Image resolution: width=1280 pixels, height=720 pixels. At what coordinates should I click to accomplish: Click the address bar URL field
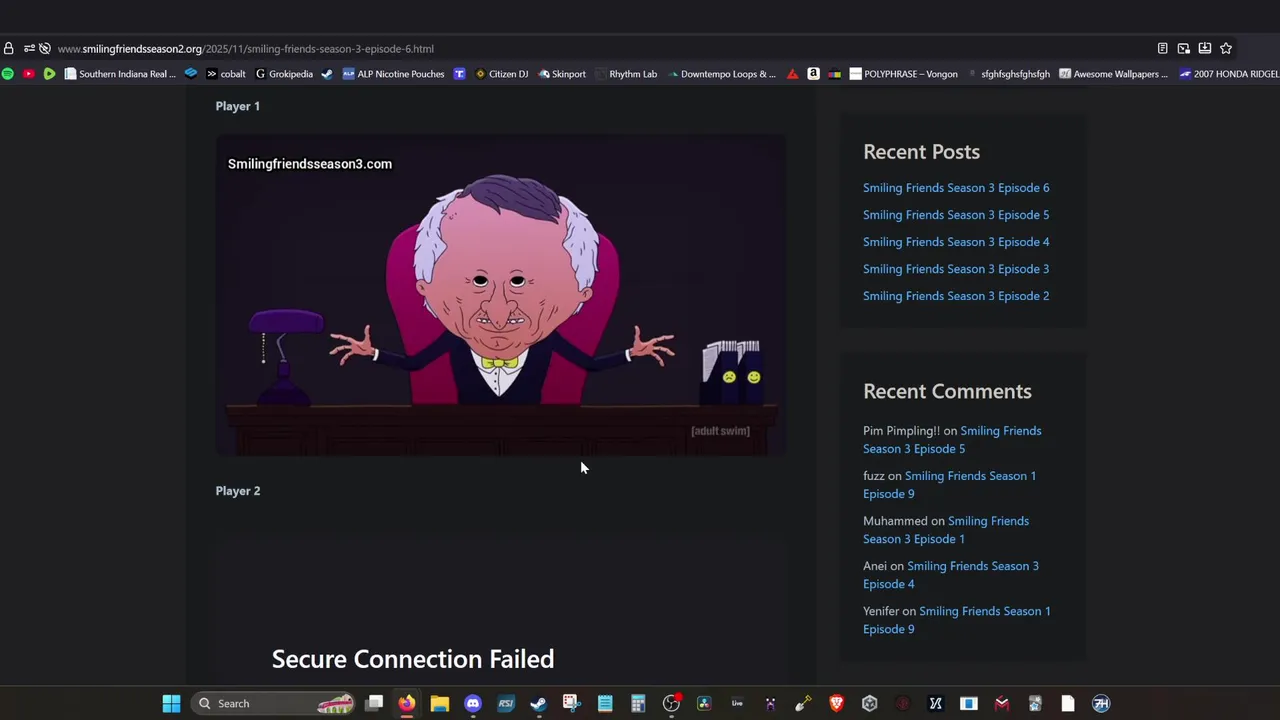[x=600, y=48]
